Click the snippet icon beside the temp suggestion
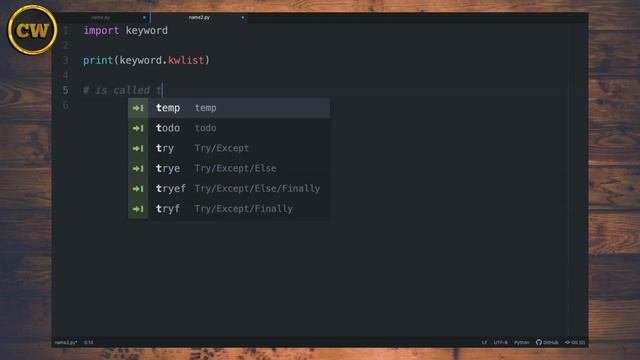 [138, 108]
